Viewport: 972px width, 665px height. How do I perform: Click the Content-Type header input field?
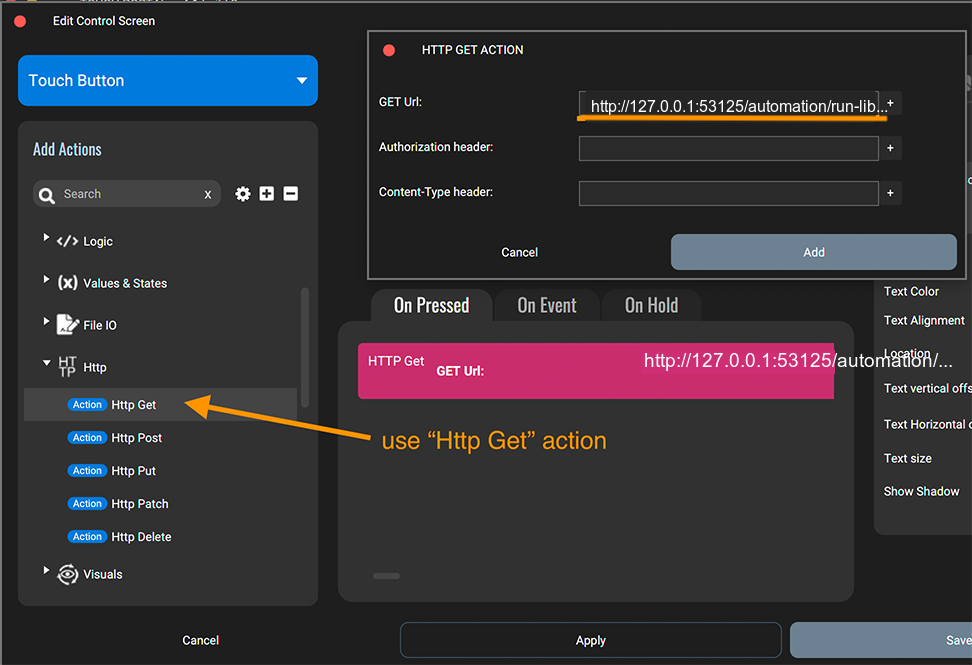[x=728, y=193]
